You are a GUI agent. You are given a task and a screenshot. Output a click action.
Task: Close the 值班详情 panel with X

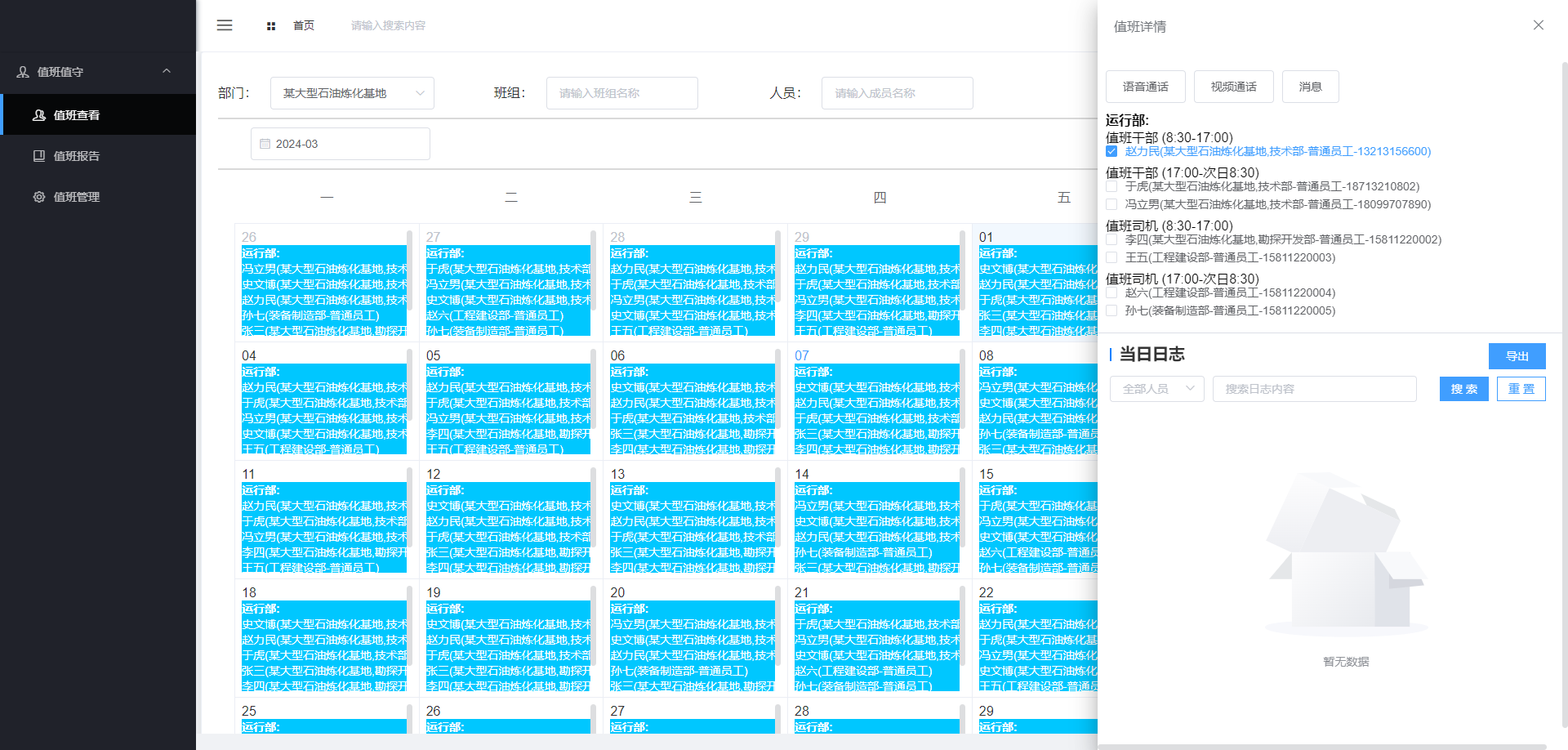coord(1538,25)
